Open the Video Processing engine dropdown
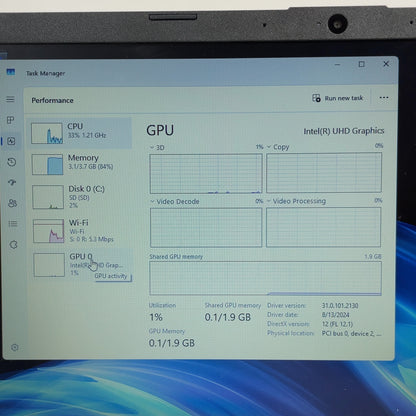The width and height of the screenshot is (416, 416). [296, 201]
